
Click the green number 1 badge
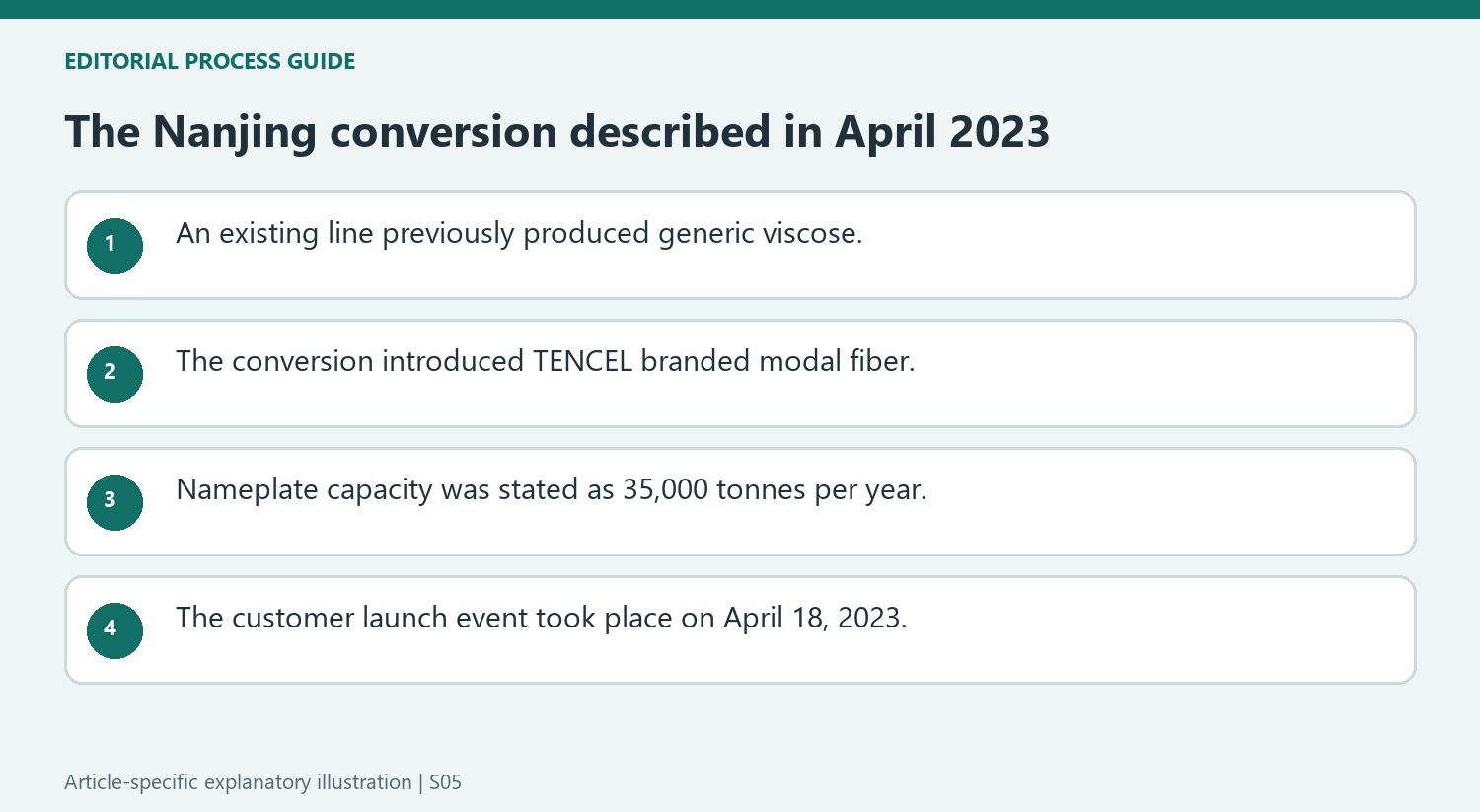(114, 246)
